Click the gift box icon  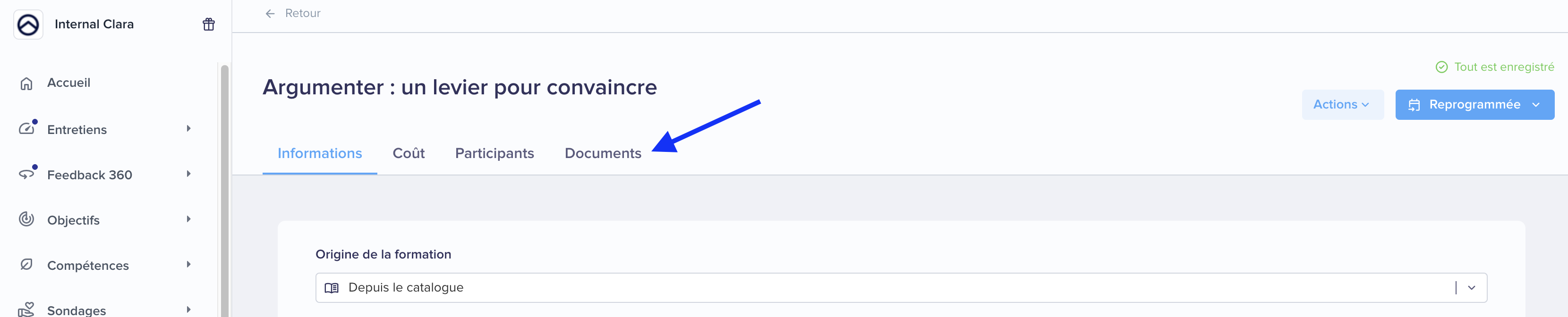click(x=209, y=25)
